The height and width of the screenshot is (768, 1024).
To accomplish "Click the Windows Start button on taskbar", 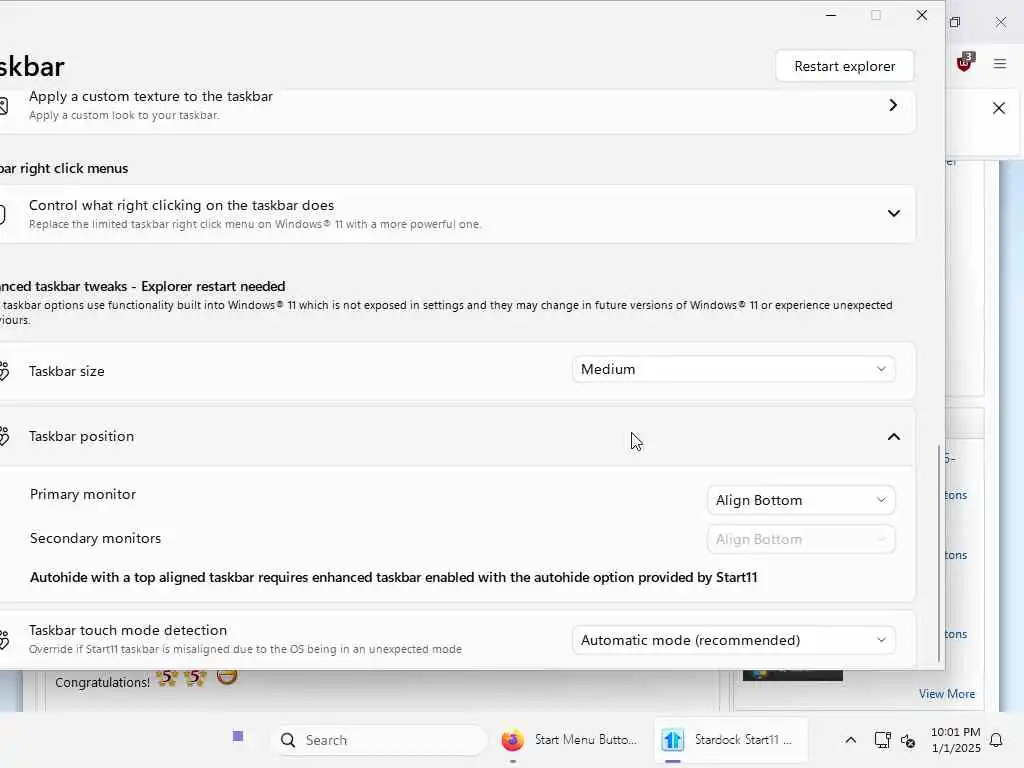I will (238, 737).
